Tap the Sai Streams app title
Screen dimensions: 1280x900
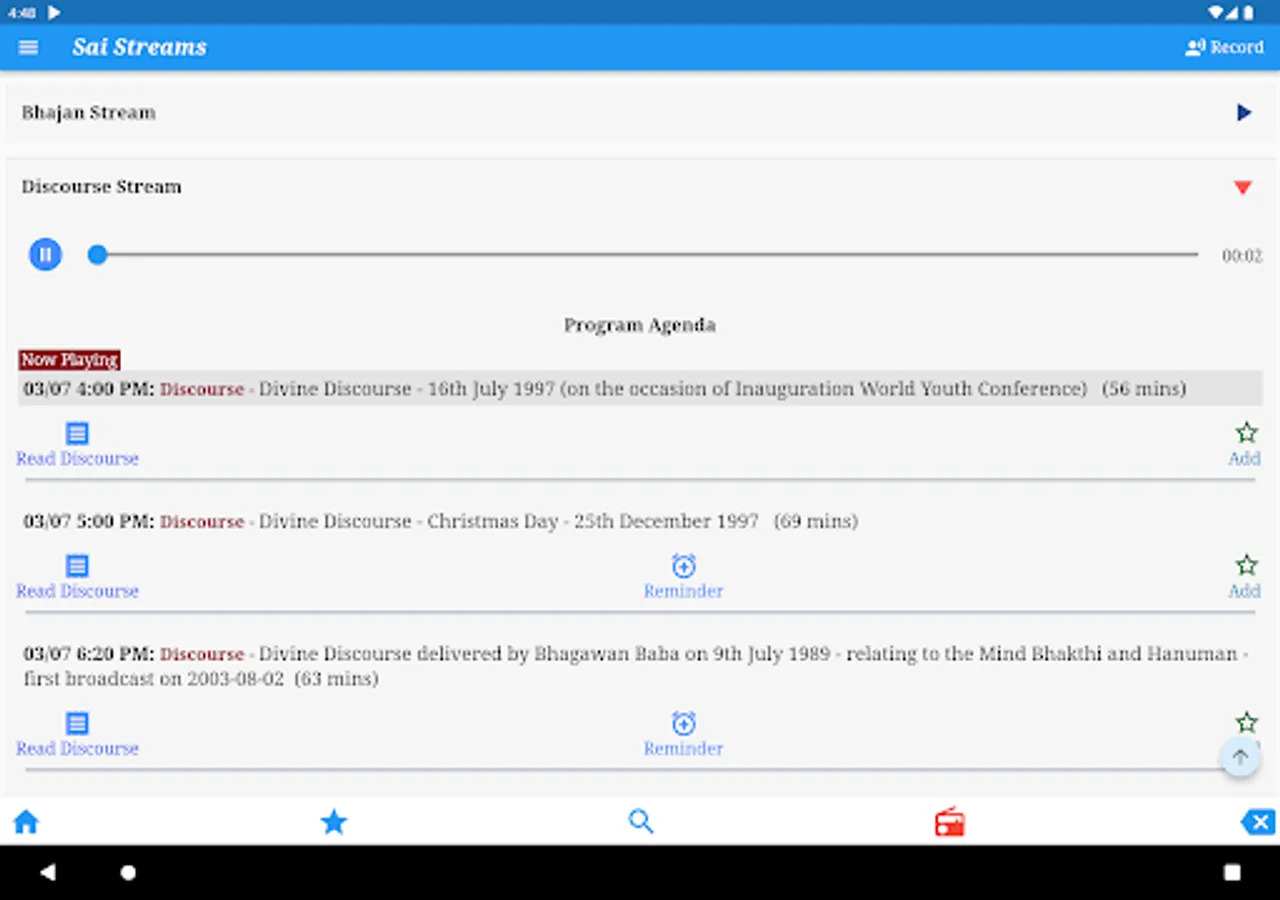[x=139, y=47]
